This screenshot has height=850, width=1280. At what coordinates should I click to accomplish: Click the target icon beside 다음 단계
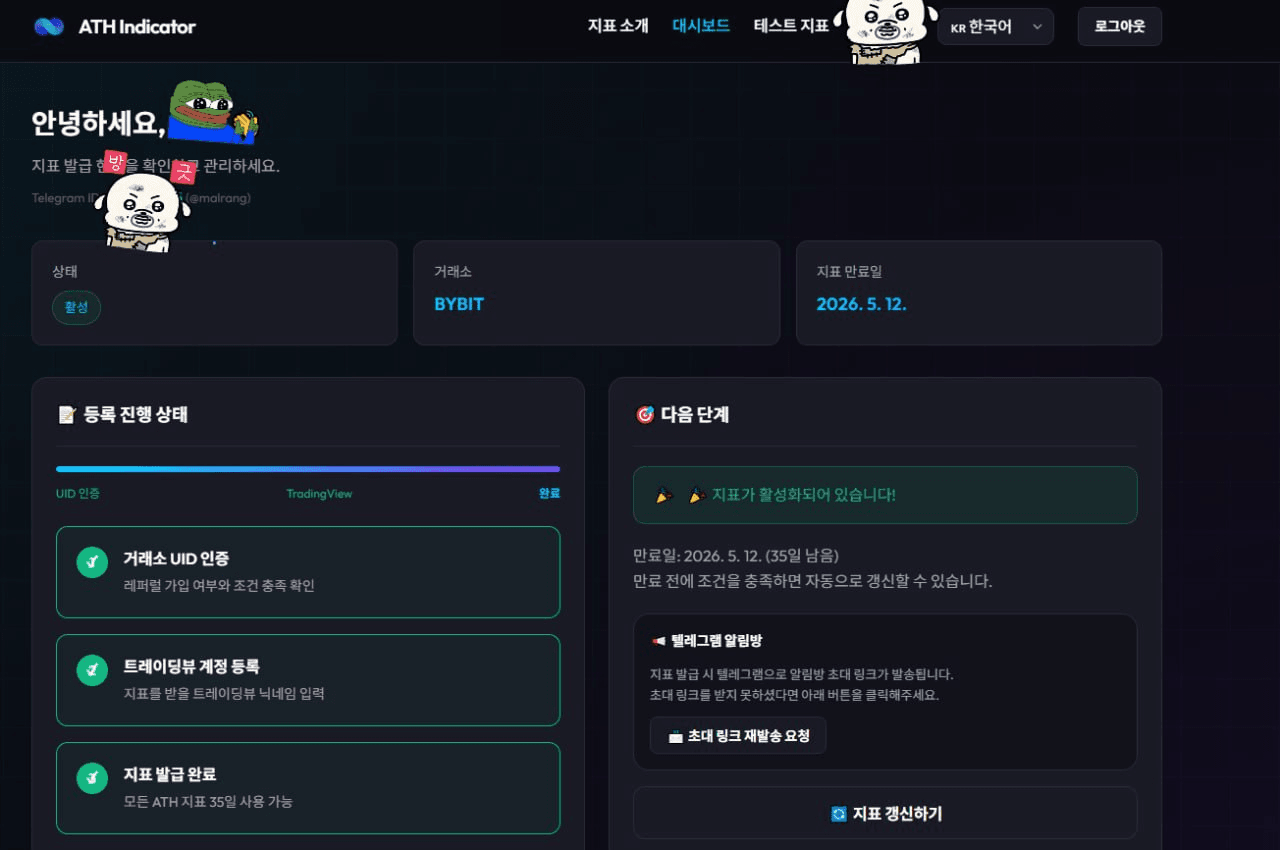pyautogui.click(x=644, y=414)
